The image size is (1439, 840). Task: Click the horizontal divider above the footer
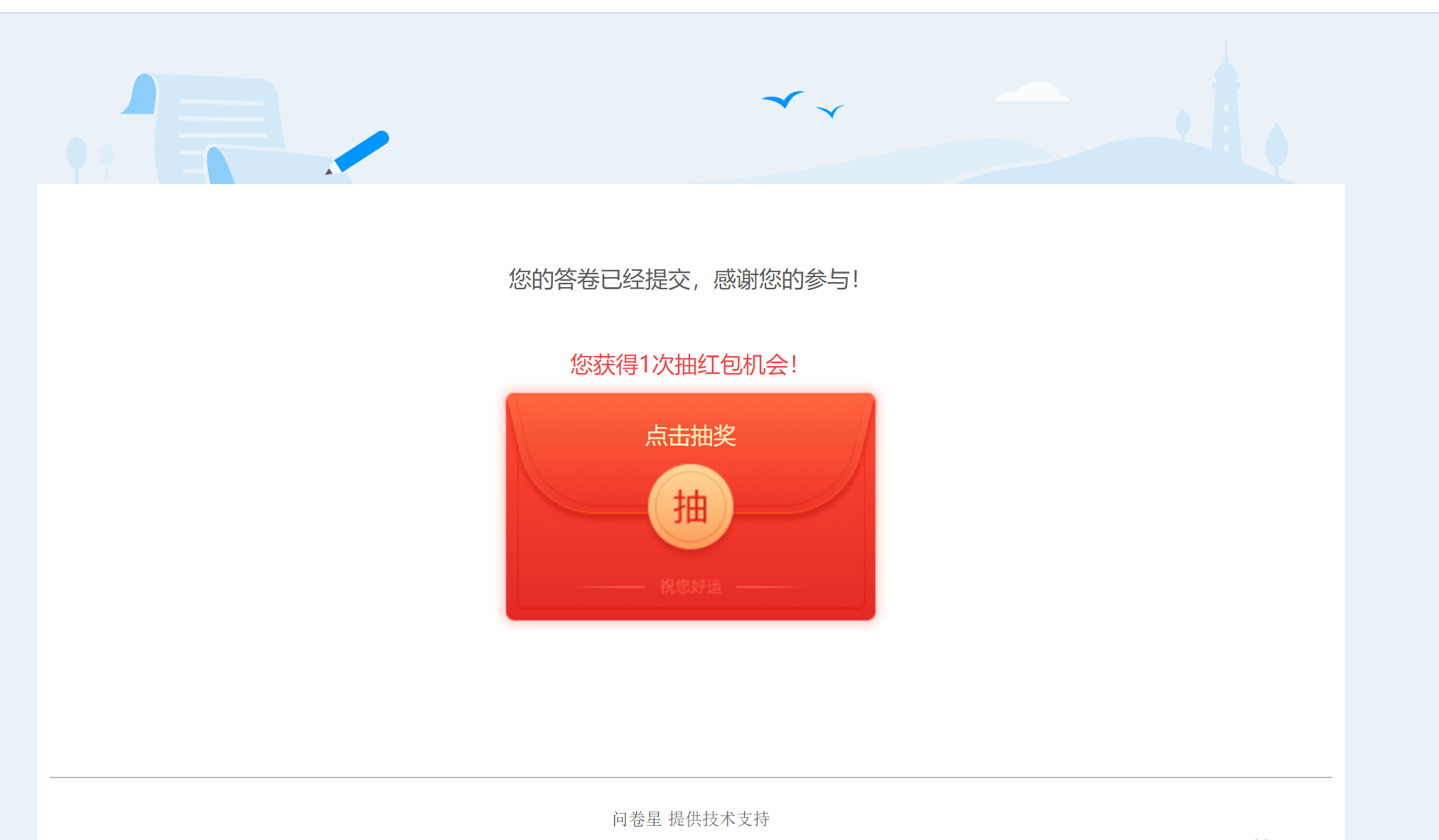691,777
